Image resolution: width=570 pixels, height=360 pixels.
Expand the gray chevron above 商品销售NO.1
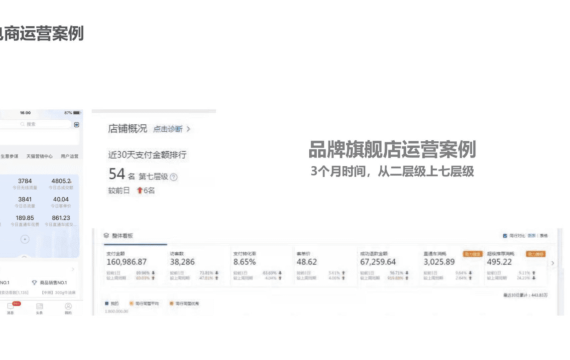click(x=73, y=269)
